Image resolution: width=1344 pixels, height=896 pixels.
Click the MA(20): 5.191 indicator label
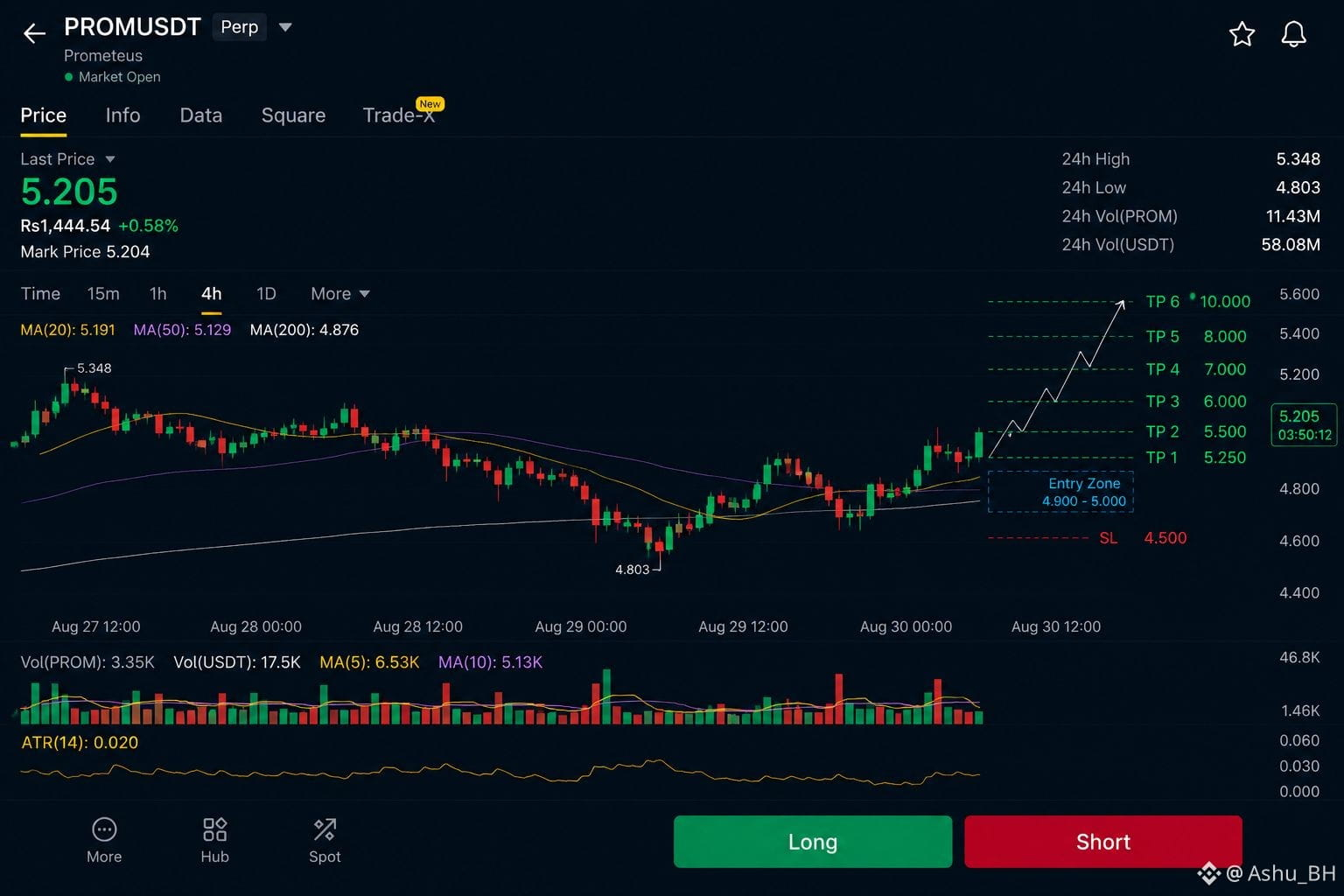[68, 330]
